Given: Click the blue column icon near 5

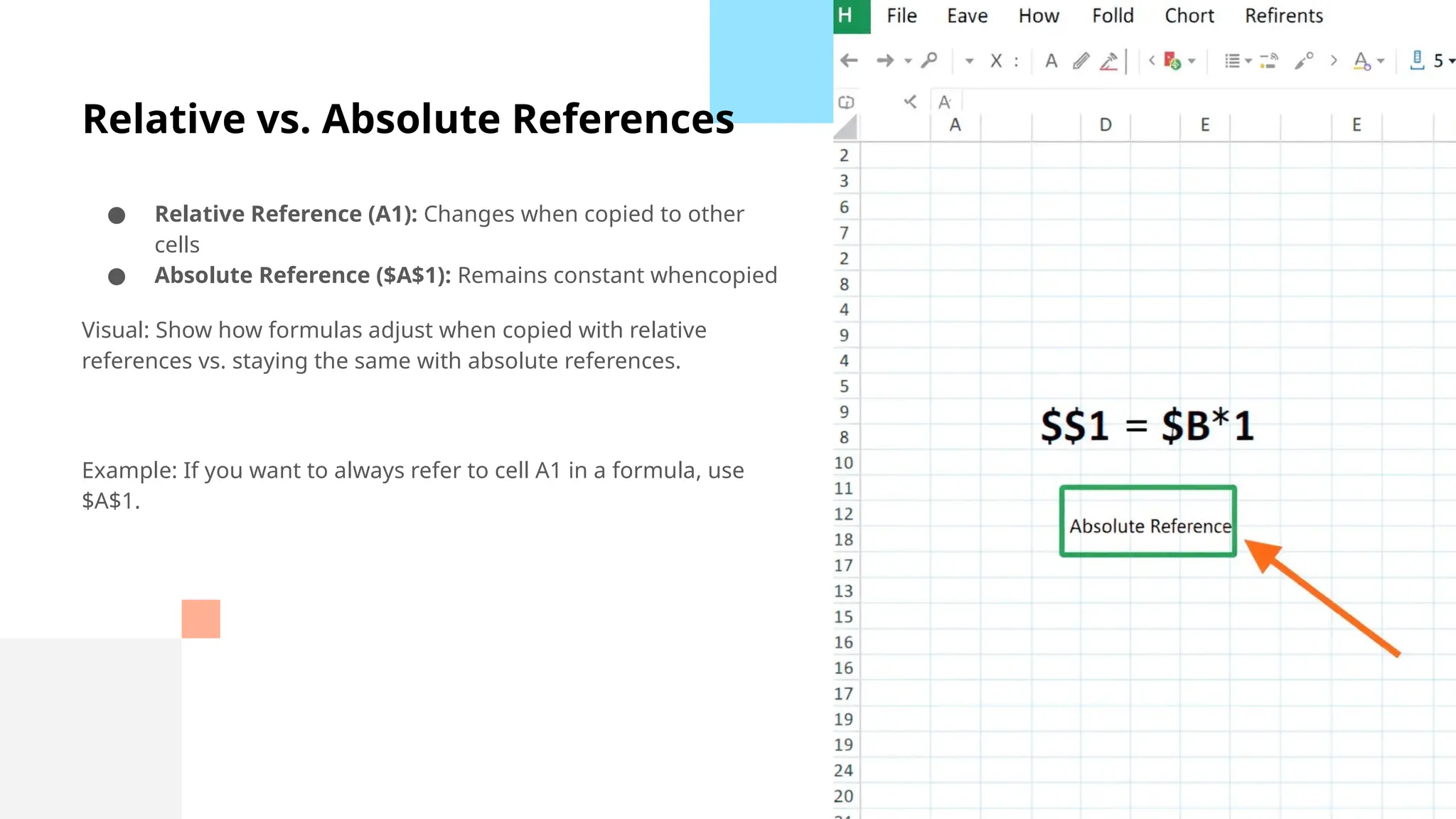Looking at the screenshot, I should (1417, 60).
